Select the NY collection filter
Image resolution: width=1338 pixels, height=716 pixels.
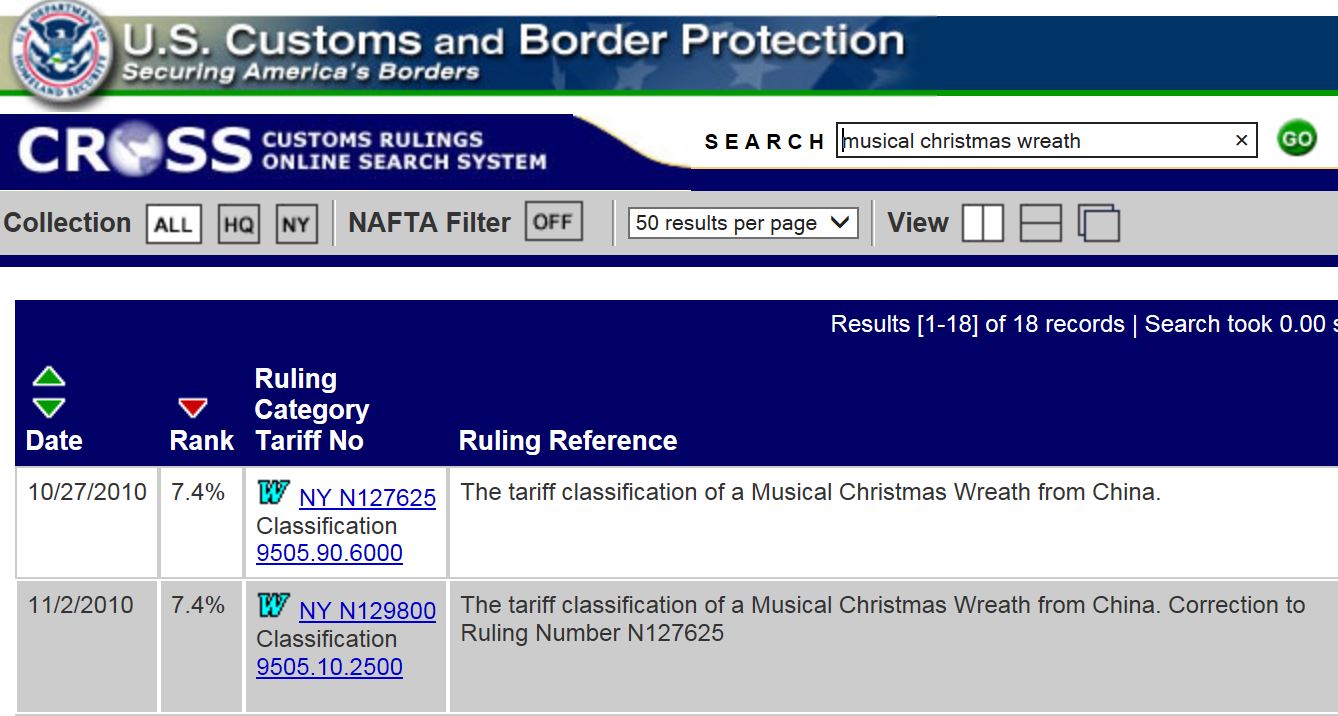pyautogui.click(x=295, y=224)
